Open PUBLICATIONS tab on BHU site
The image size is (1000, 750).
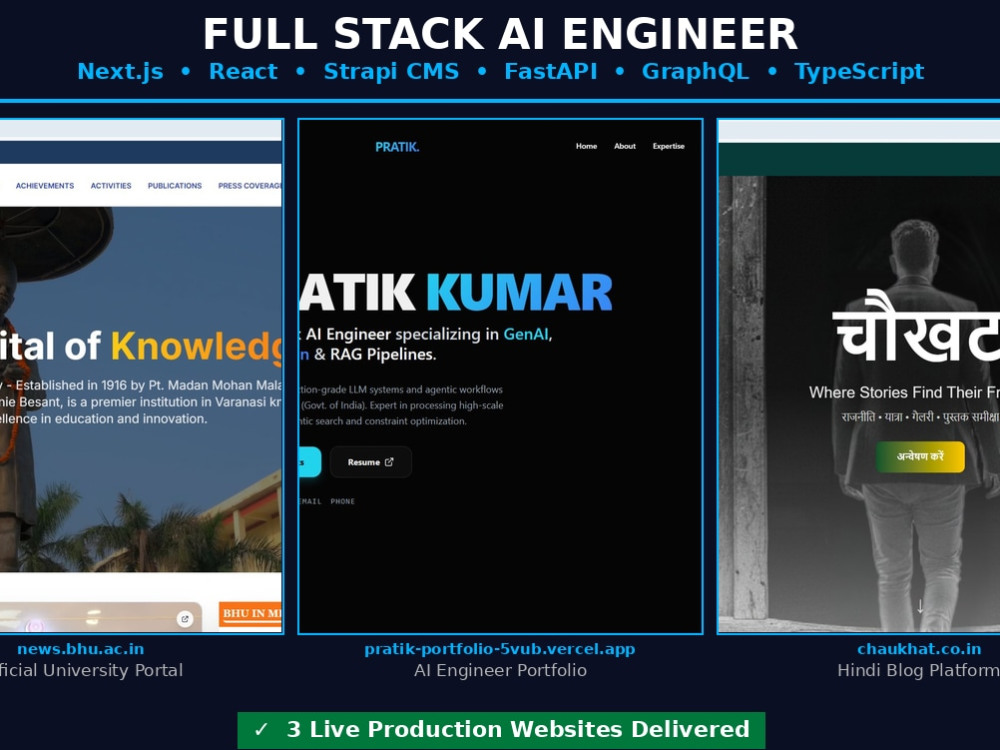[175, 186]
